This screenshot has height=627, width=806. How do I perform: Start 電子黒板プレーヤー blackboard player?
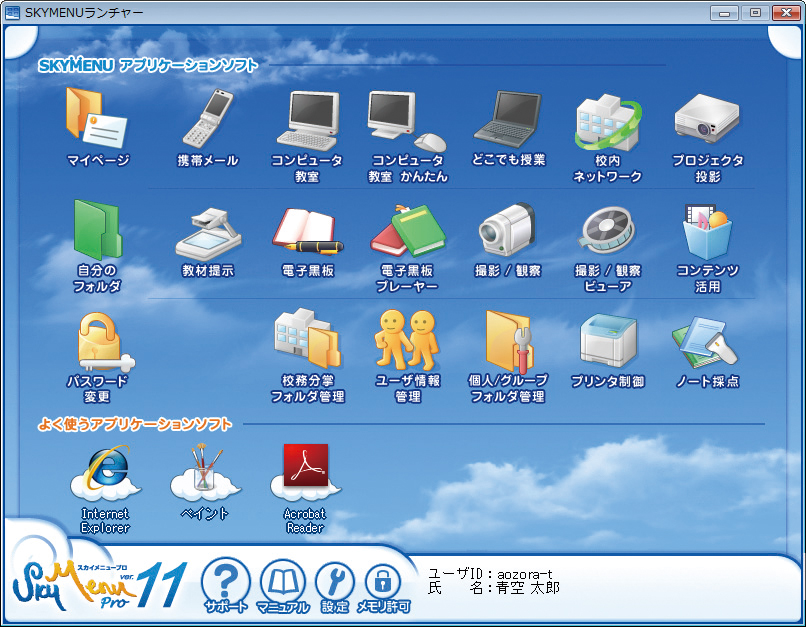pos(405,230)
